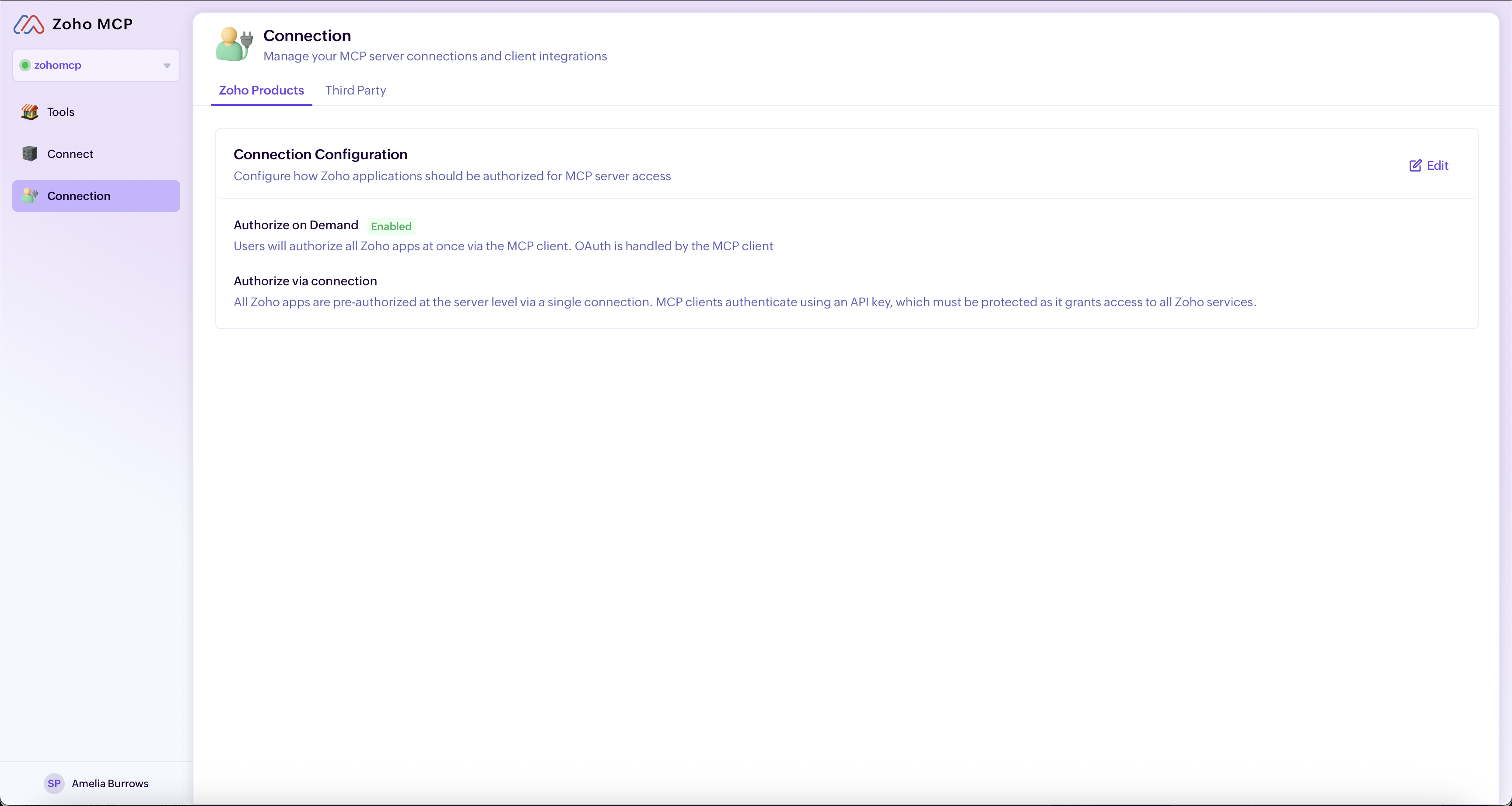Click the Connection page title
This screenshot has width=1512, height=806.
(307, 36)
